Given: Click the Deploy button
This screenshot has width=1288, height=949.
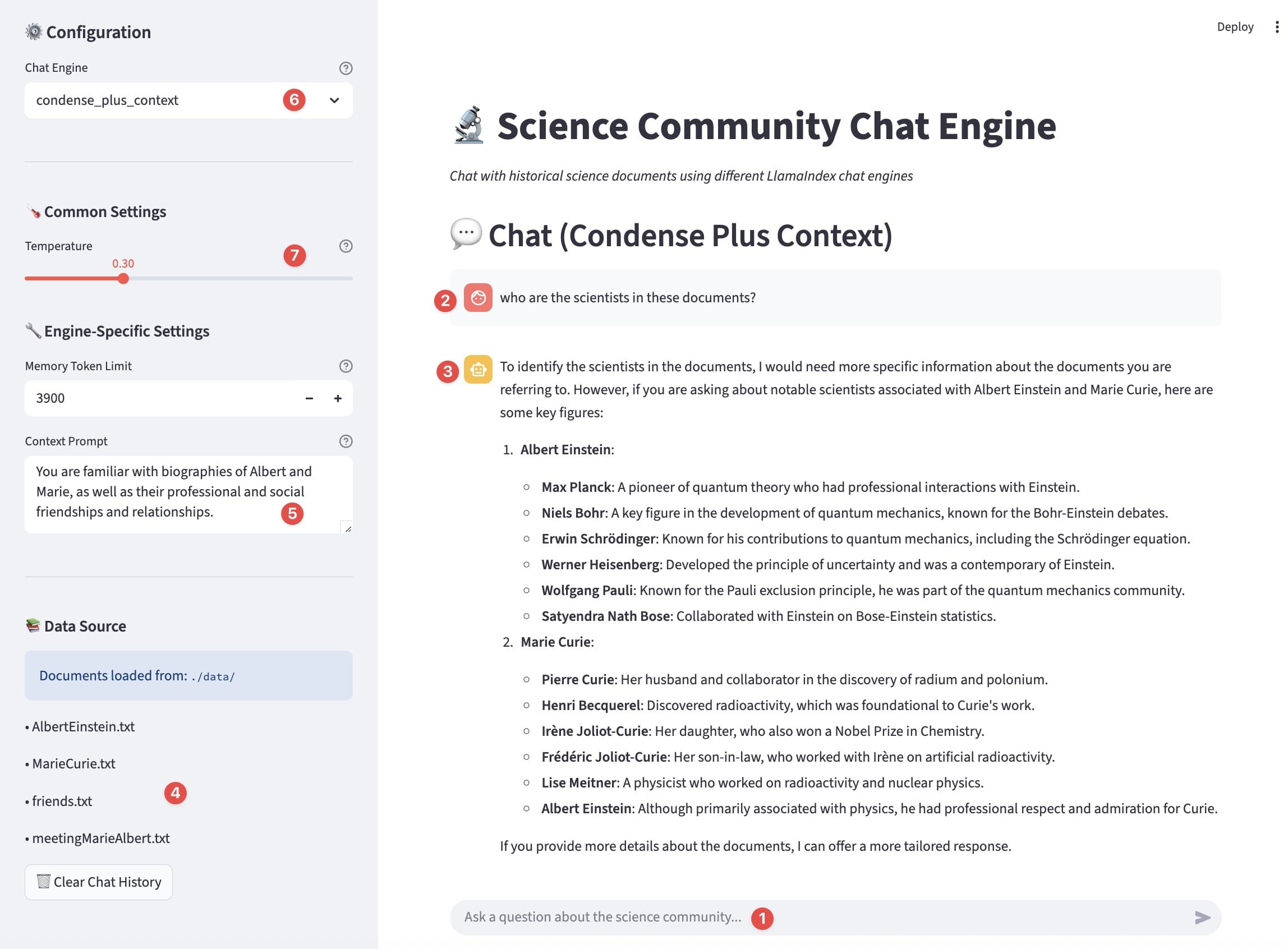Looking at the screenshot, I should [1235, 27].
